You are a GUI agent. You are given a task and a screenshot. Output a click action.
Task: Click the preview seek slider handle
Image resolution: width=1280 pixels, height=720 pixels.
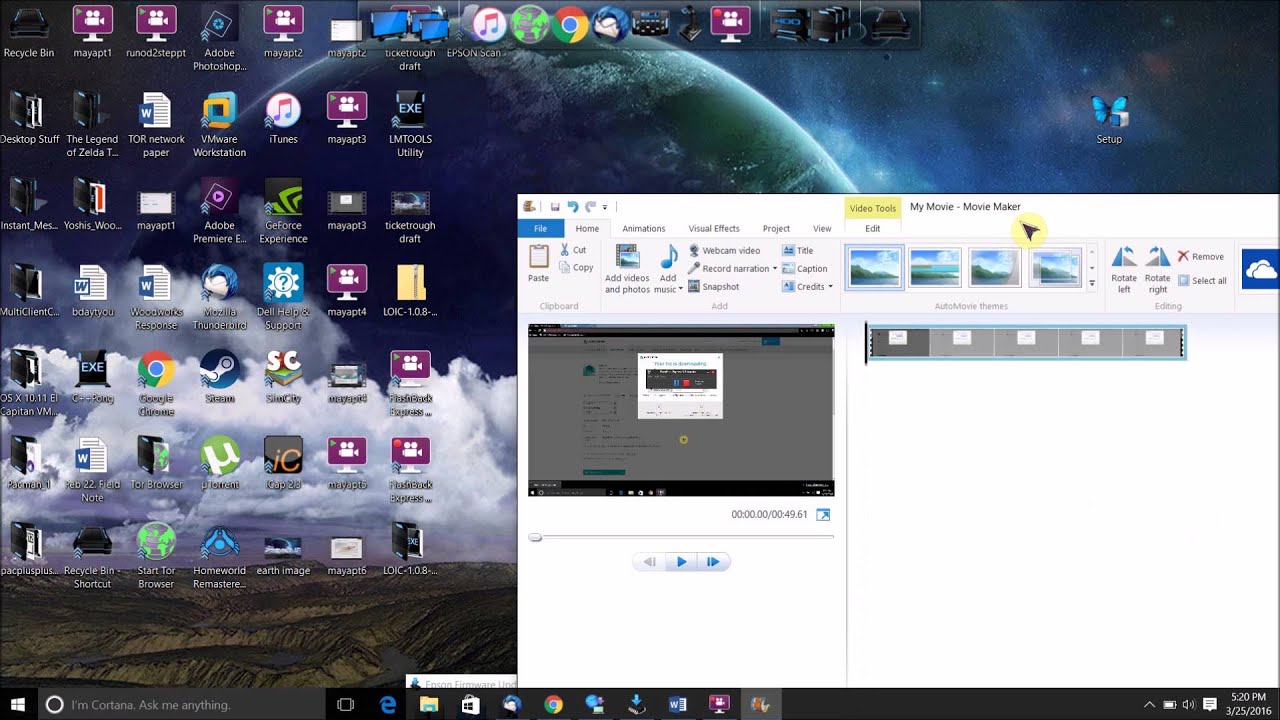pos(536,537)
